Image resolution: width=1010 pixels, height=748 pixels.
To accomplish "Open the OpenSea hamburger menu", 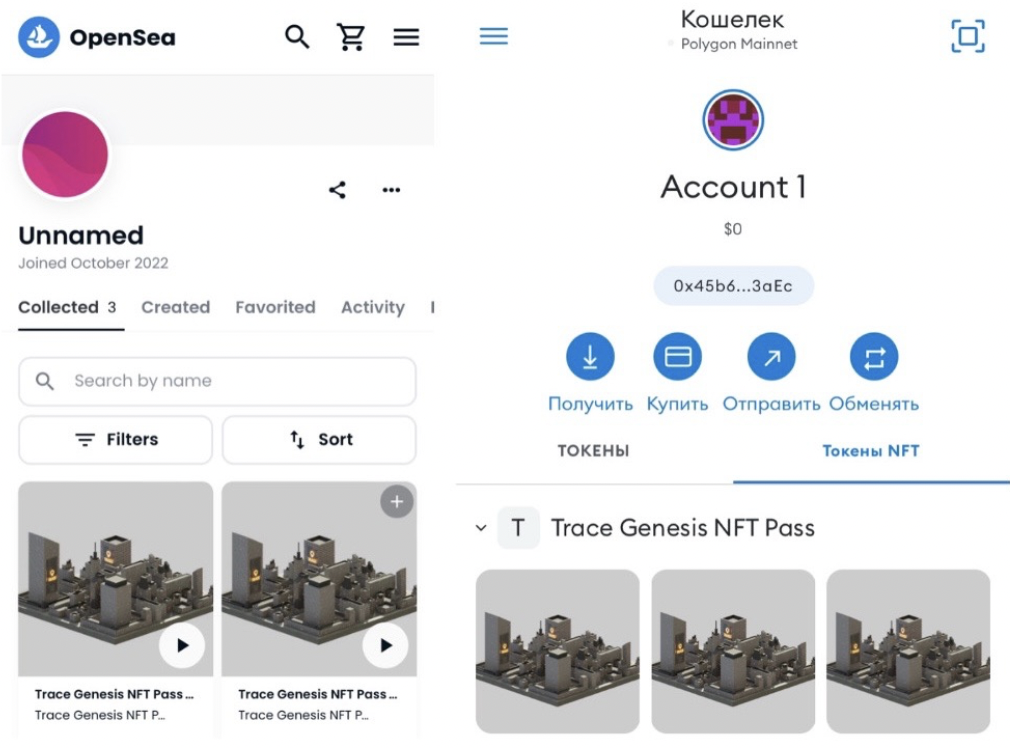I will [x=406, y=37].
